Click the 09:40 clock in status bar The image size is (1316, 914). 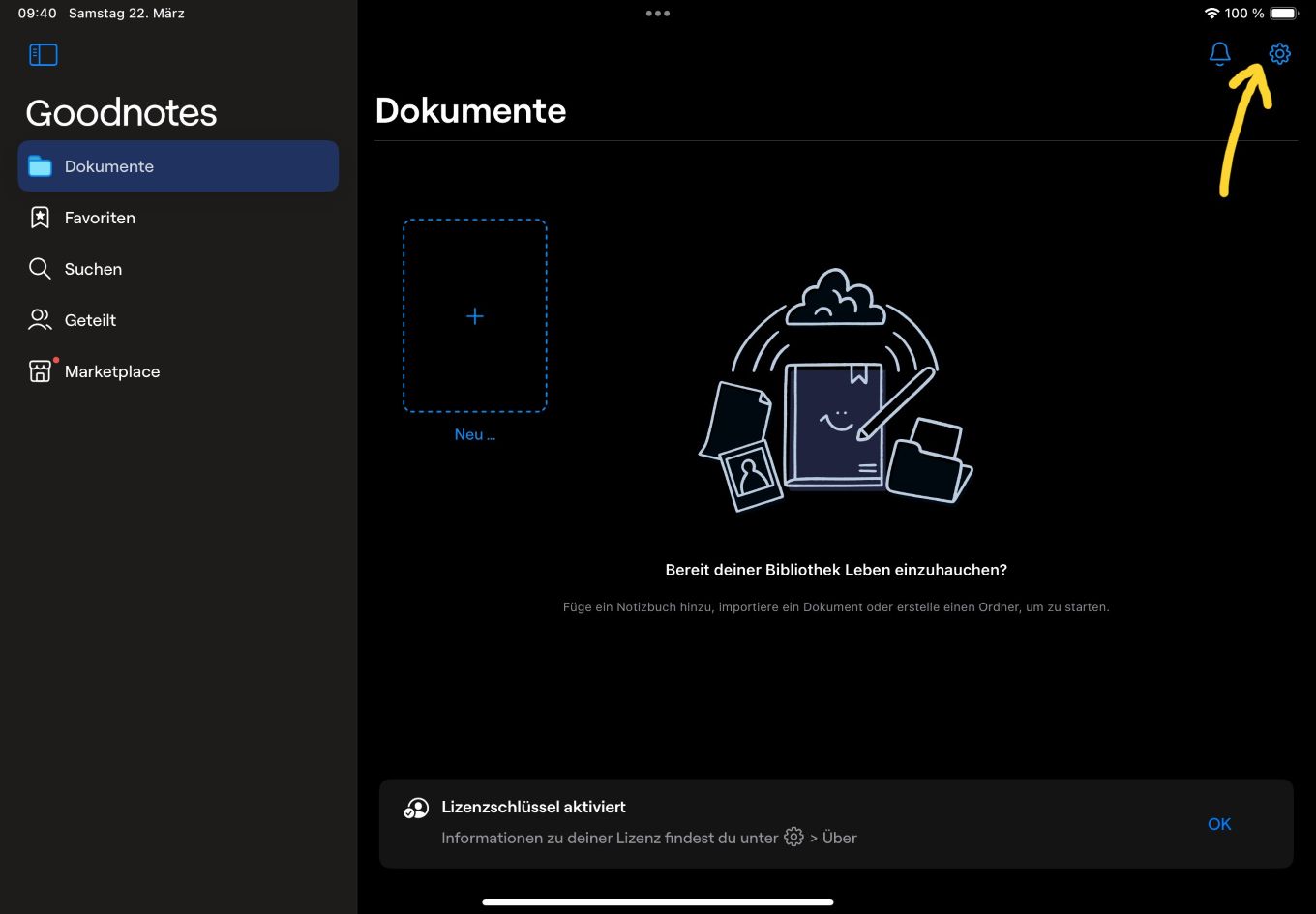tap(37, 14)
